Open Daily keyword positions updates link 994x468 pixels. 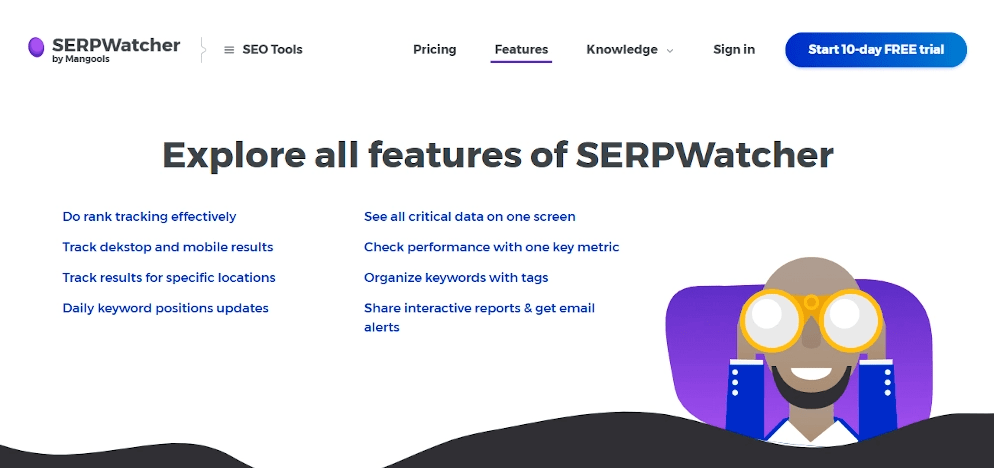pyautogui.click(x=165, y=308)
